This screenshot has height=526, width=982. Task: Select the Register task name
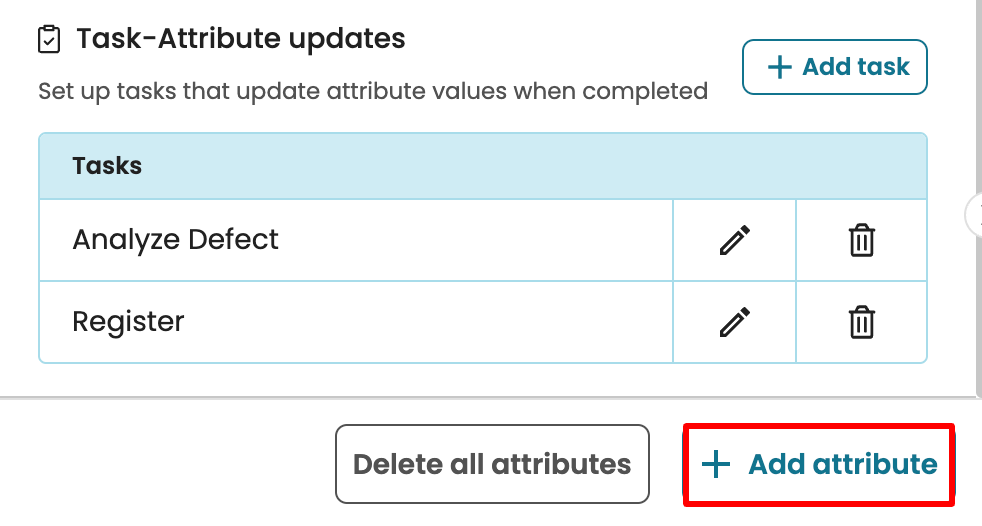click(129, 322)
